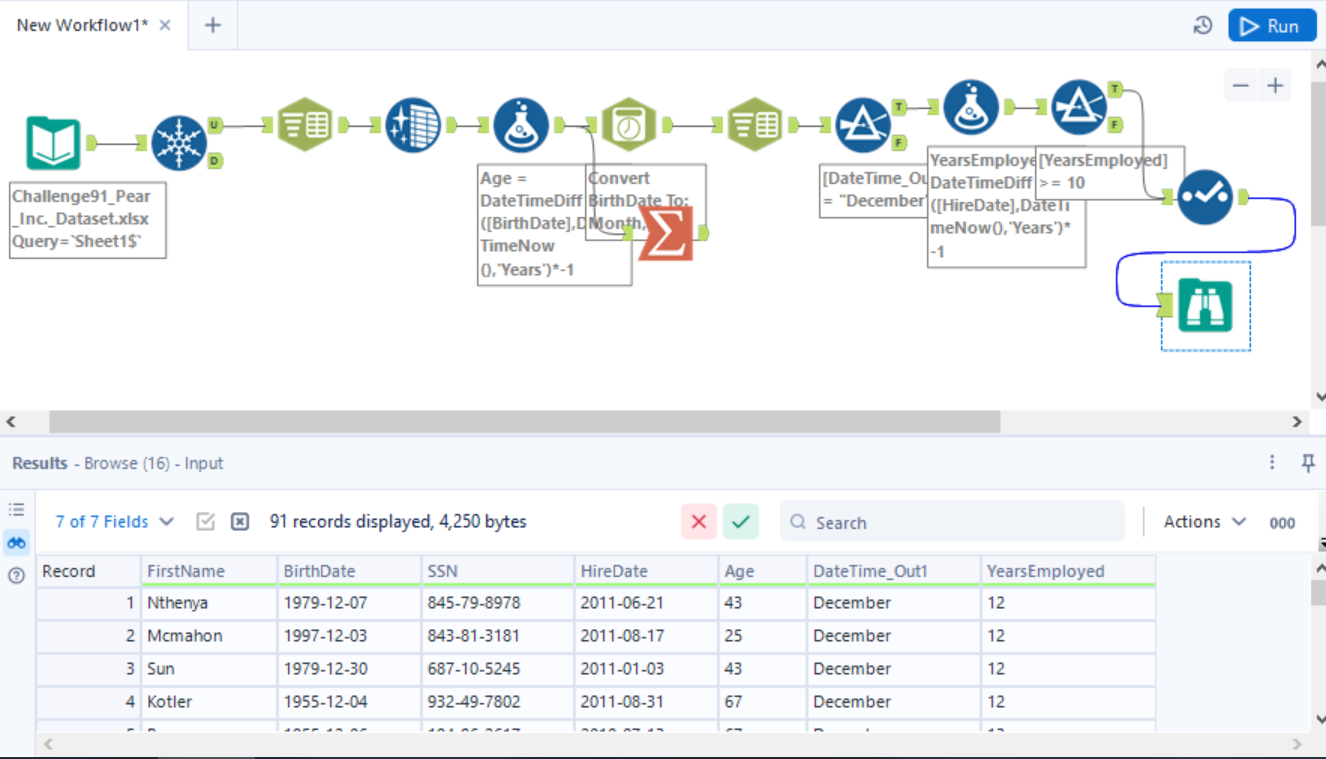Open a new workflow tab with plus

pyautogui.click(x=212, y=26)
